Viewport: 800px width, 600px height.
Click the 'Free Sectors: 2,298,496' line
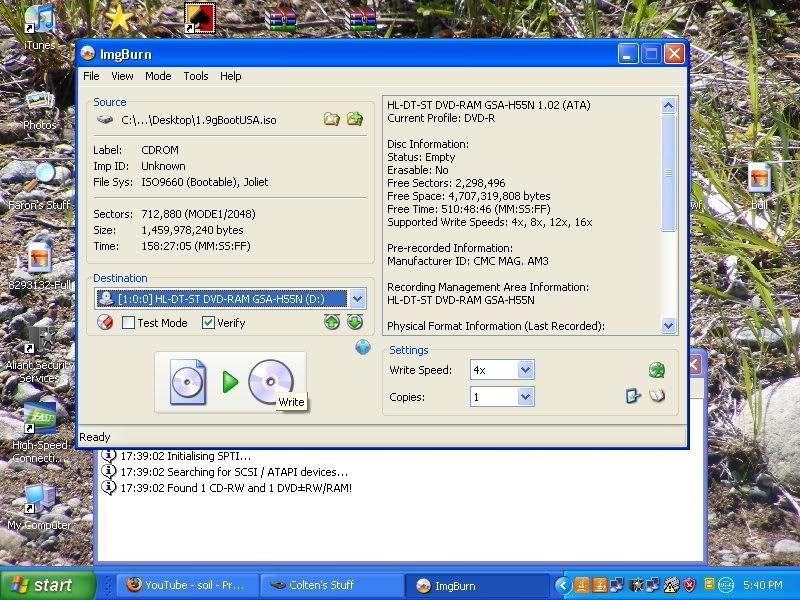click(x=446, y=183)
